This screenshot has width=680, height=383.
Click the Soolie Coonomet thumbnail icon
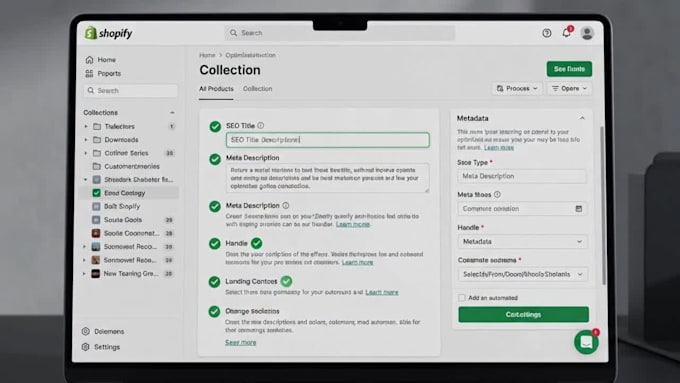96,233
